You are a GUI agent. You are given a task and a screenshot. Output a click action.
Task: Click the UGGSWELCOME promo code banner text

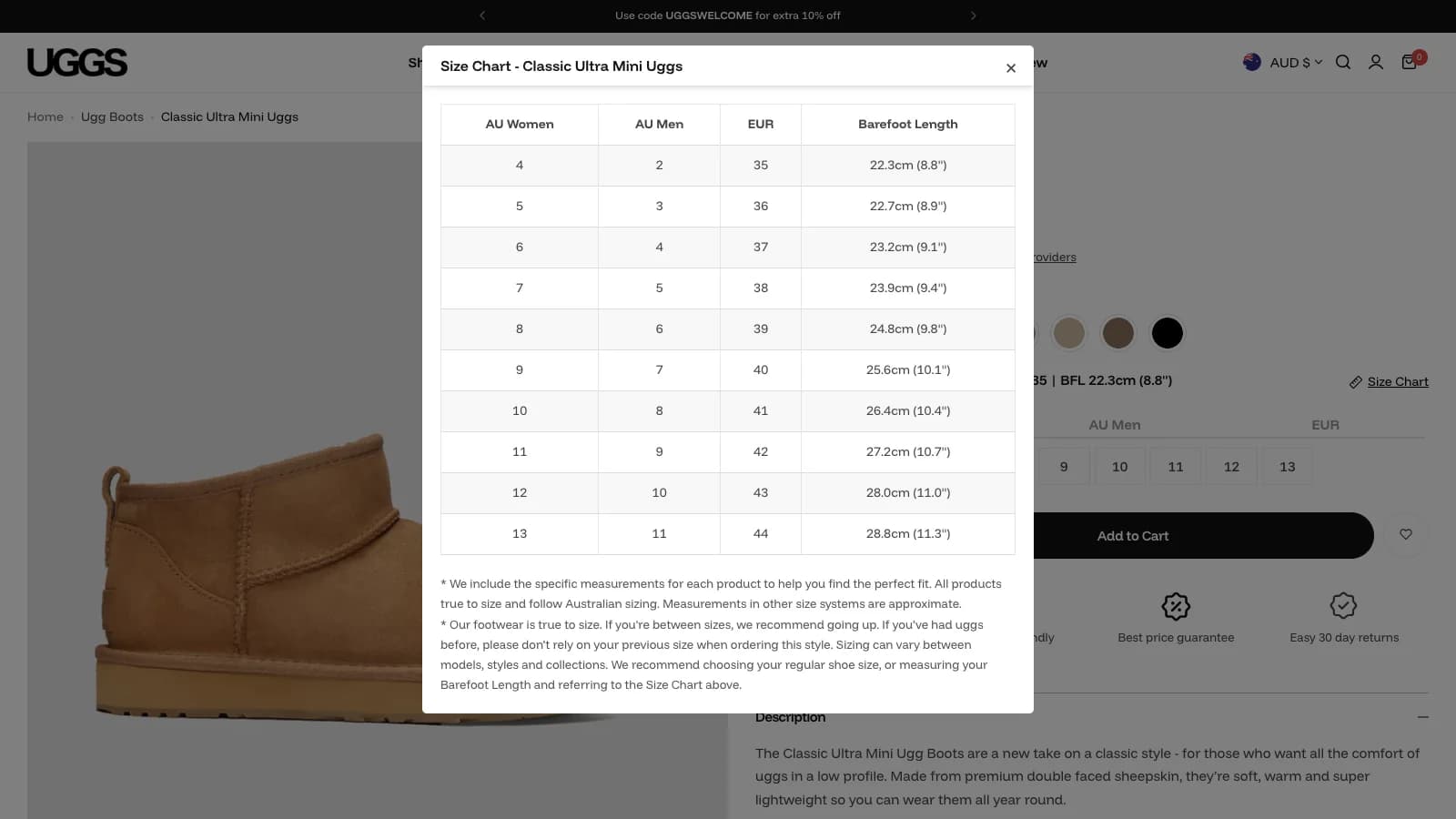pos(727,15)
